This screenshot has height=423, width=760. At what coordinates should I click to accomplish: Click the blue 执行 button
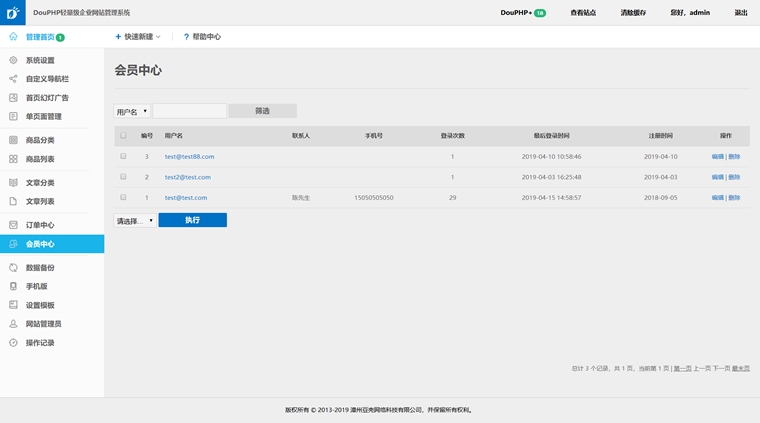point(192,220)
